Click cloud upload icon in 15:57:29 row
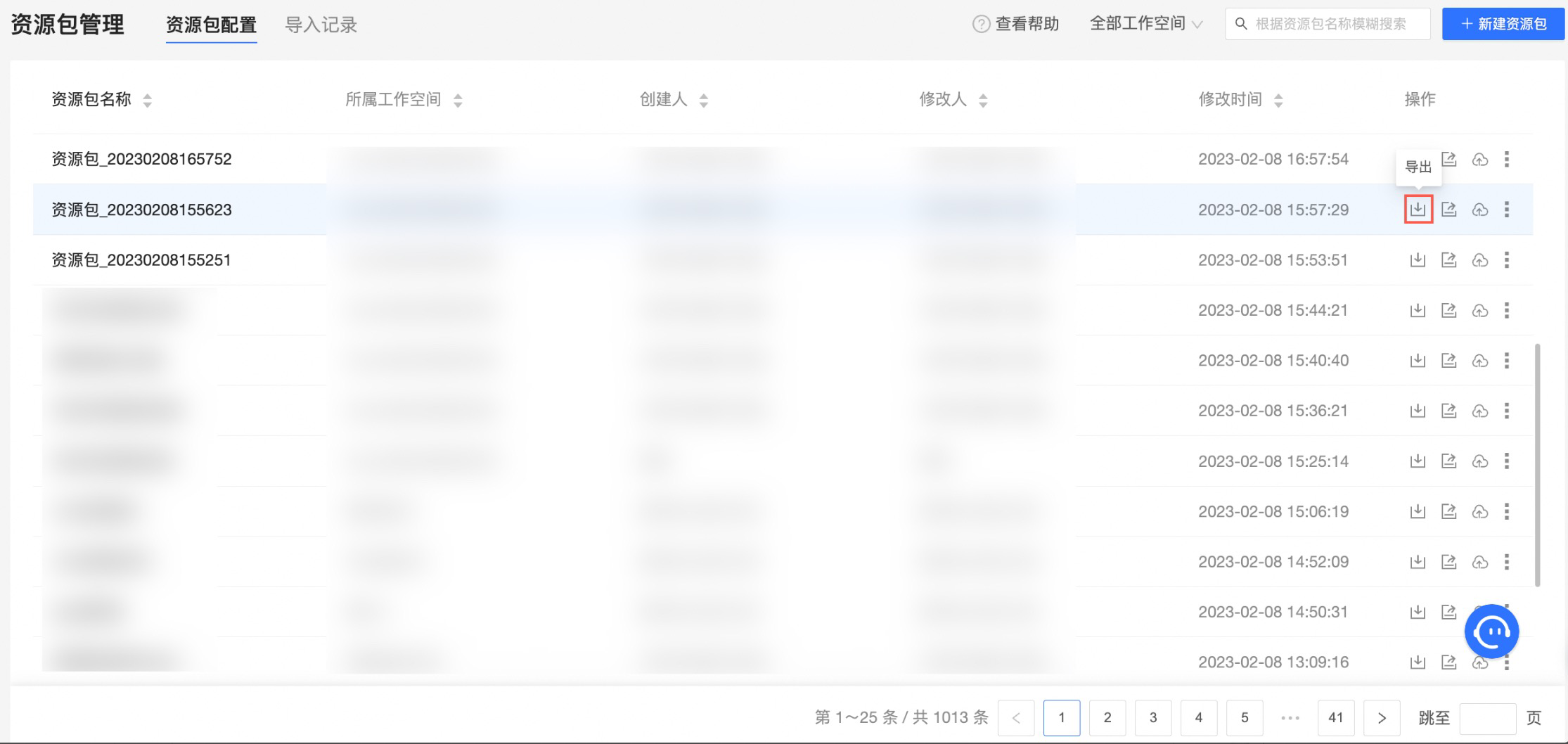The image size is (1568, 744). pos(1480,210)
